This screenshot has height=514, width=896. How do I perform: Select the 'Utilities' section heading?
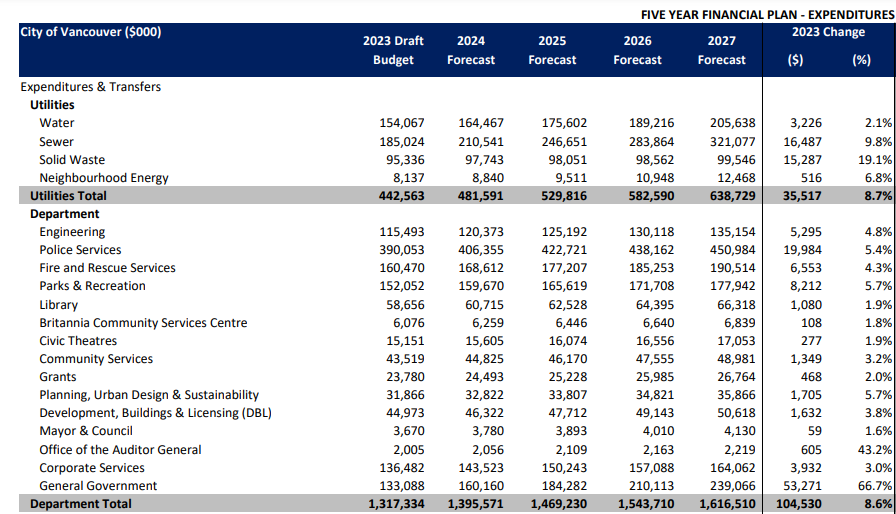click(x=52, y=105)
